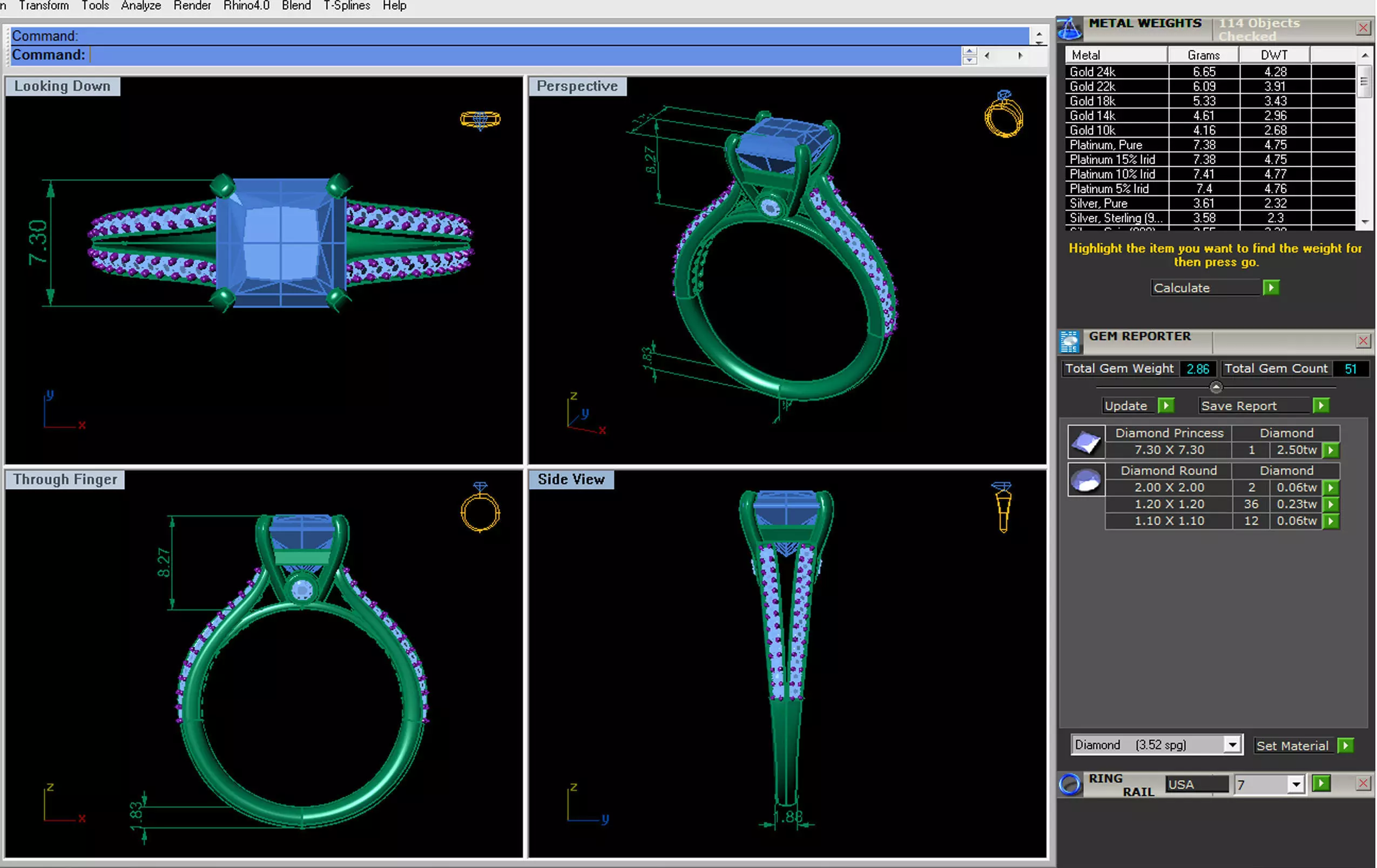
Task: Click the Save Report button
Action: 1254,405
